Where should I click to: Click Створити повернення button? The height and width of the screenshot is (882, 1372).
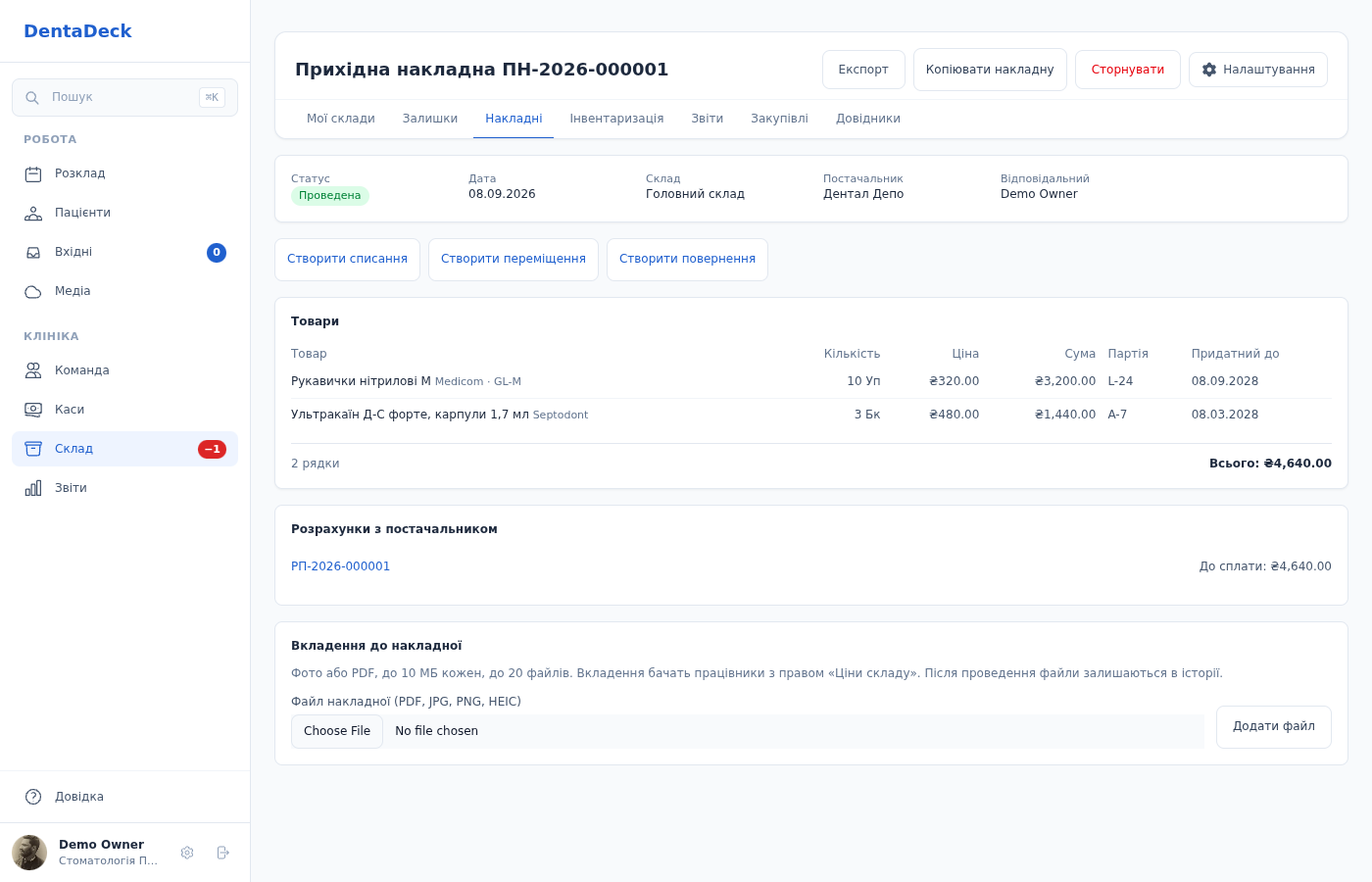pyautogui.click(x=687, y=260)
